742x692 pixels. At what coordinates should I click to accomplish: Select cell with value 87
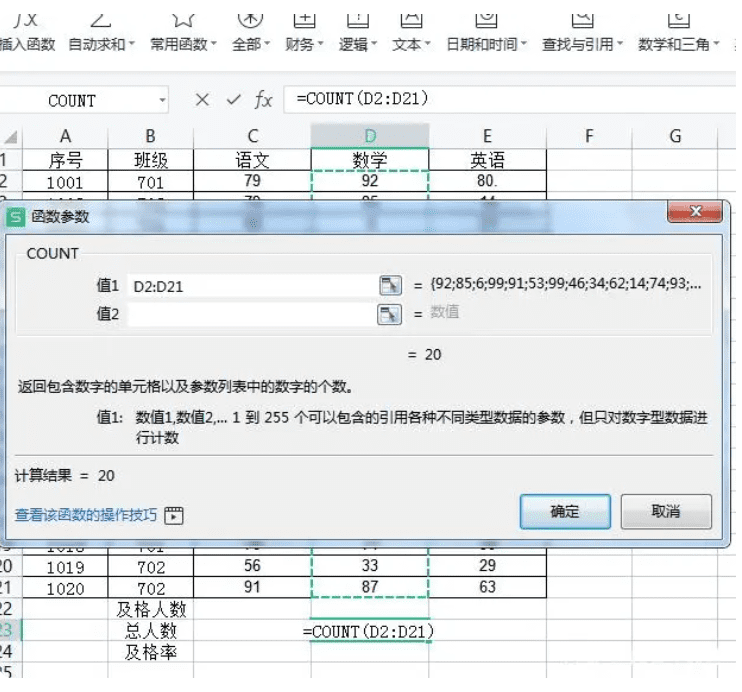pyautogui.click(x=370, y=587)
